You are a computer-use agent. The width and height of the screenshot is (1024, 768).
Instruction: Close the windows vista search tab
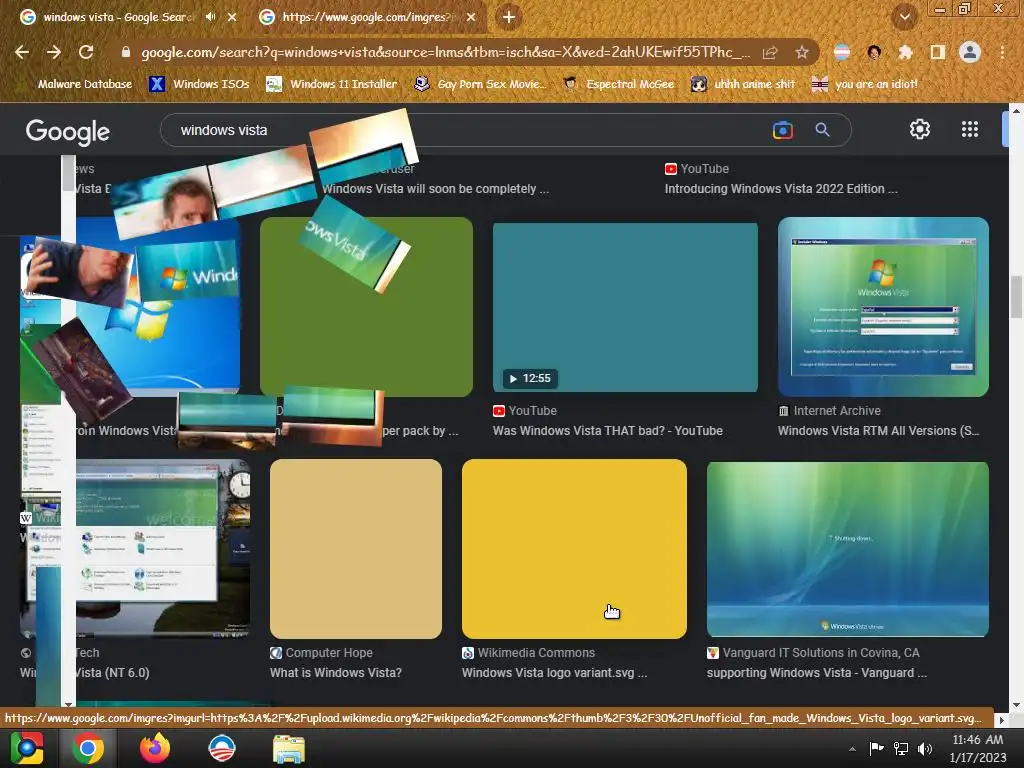click(x=232, y=18)
